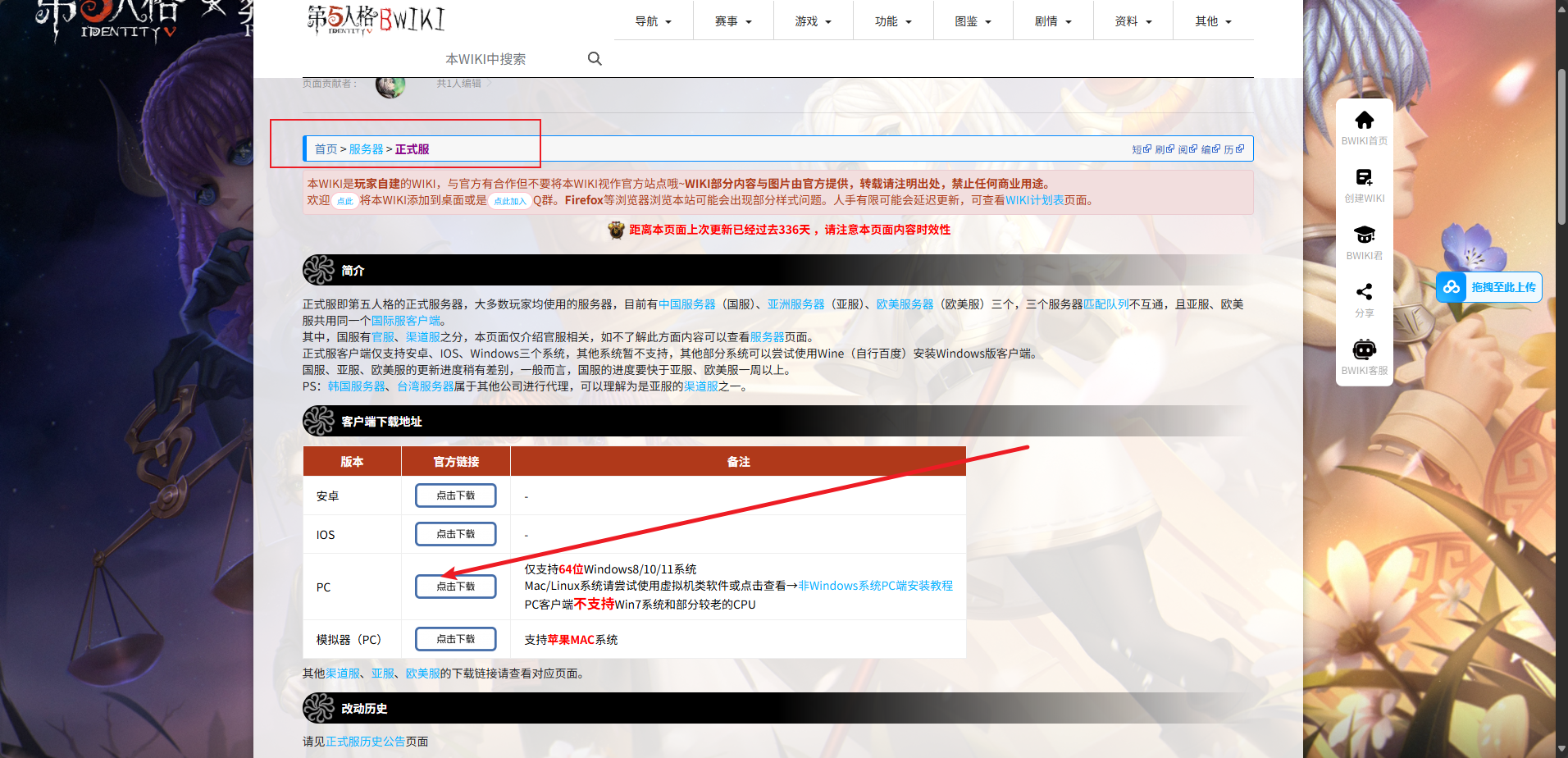
Task: Click 正式服 breadcrumb link
Action: click(x=412, y=149)
